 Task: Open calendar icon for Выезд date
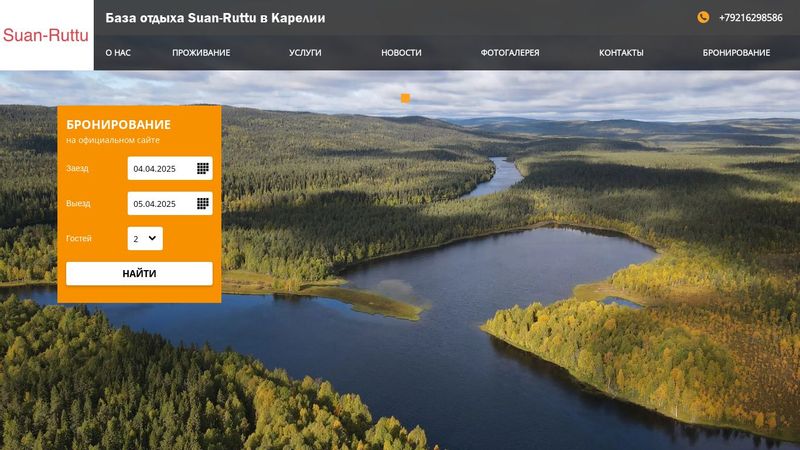pyautogui.click(x=203, y=204)
